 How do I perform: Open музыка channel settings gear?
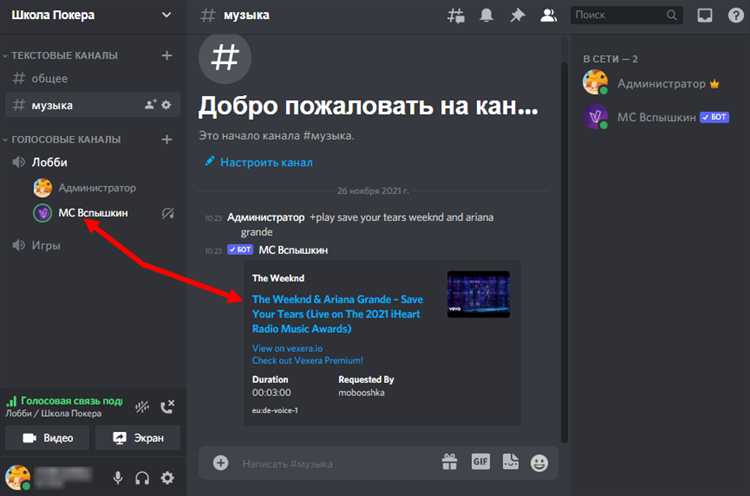[x=166, y=104]
